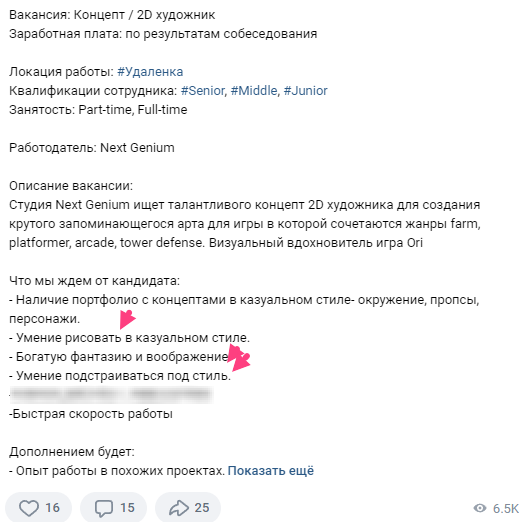Viewport: 532px width, 522px height.
Task: Select the #Junior hashtag link
Action: 305,91
